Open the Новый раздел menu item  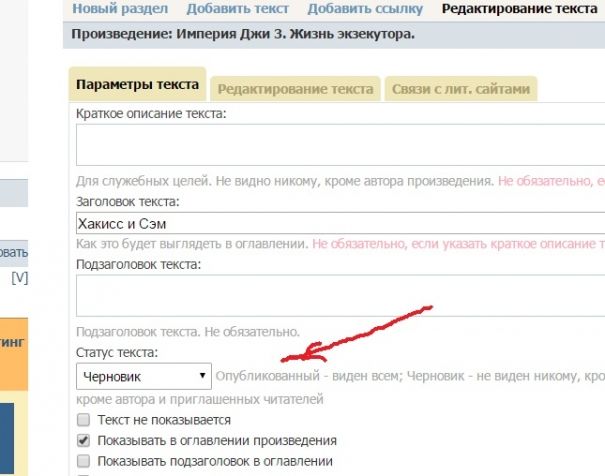tap(114, 9)
